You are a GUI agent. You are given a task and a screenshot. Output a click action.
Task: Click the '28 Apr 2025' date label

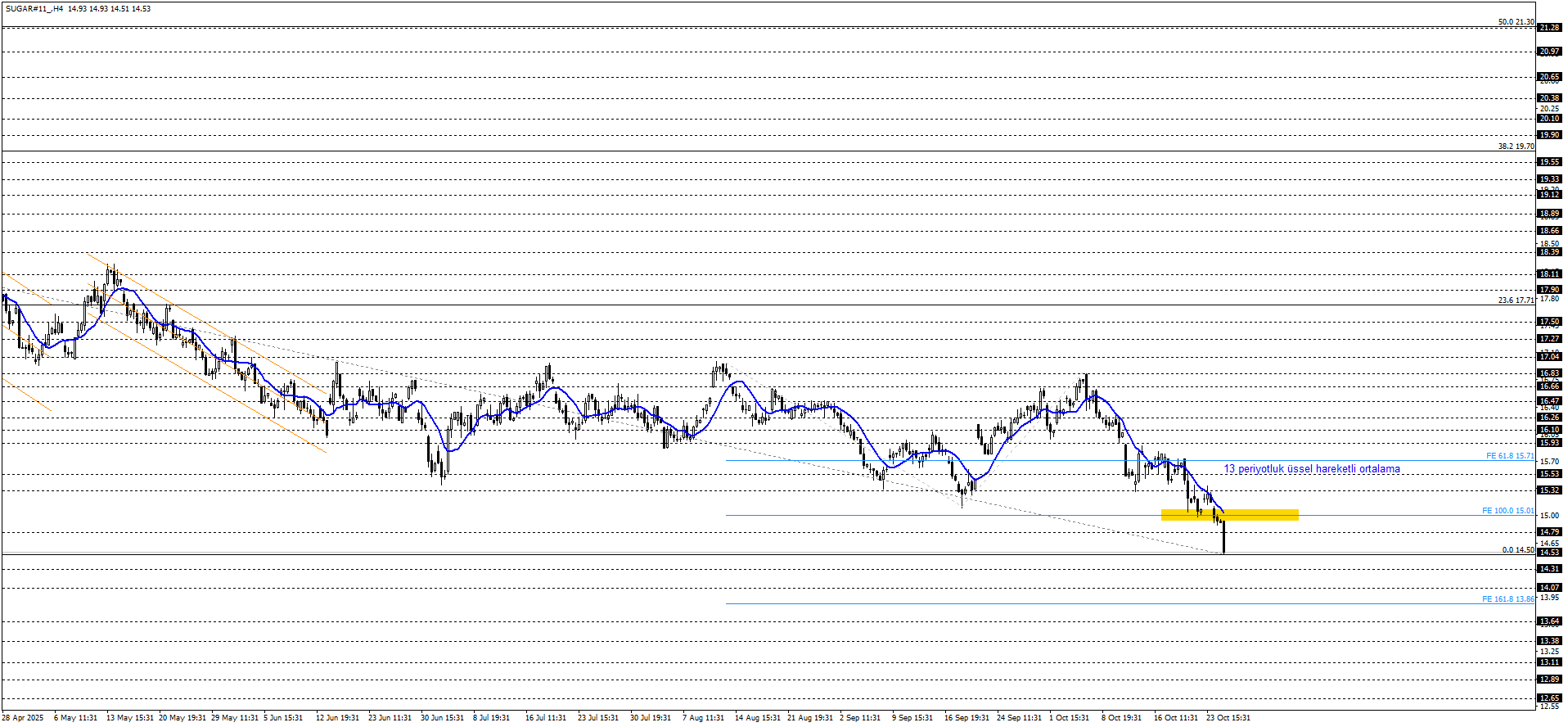click(x=23, y=718)
